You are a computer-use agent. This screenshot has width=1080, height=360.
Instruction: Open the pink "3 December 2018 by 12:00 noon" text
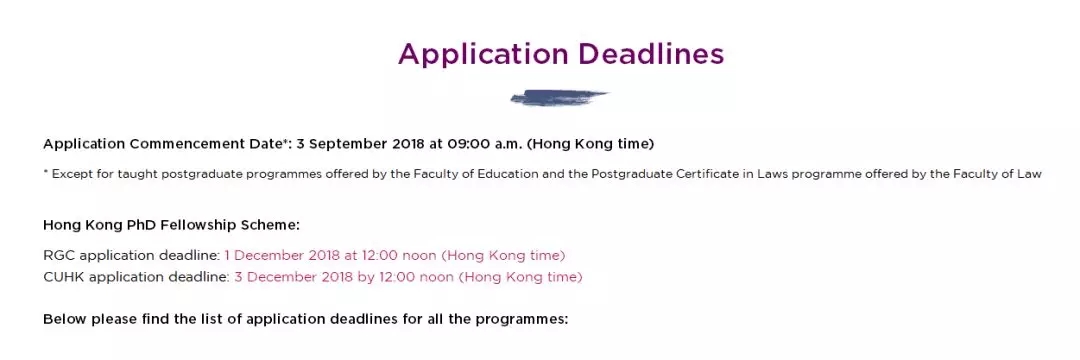(344, 277)
